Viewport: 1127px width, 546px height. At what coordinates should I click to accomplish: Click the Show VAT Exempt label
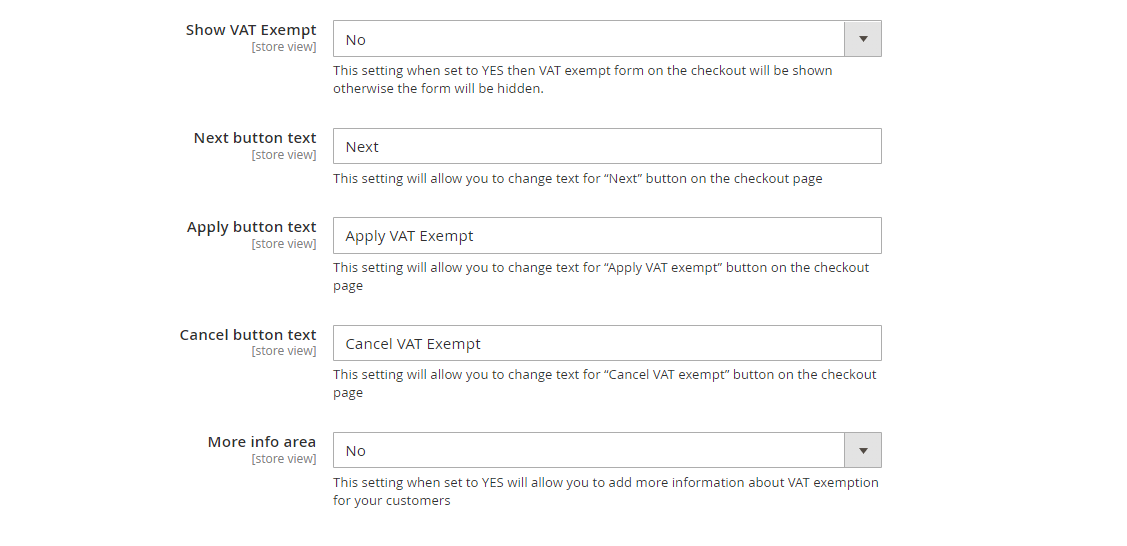pyautogui.click(x=251, y=30)
